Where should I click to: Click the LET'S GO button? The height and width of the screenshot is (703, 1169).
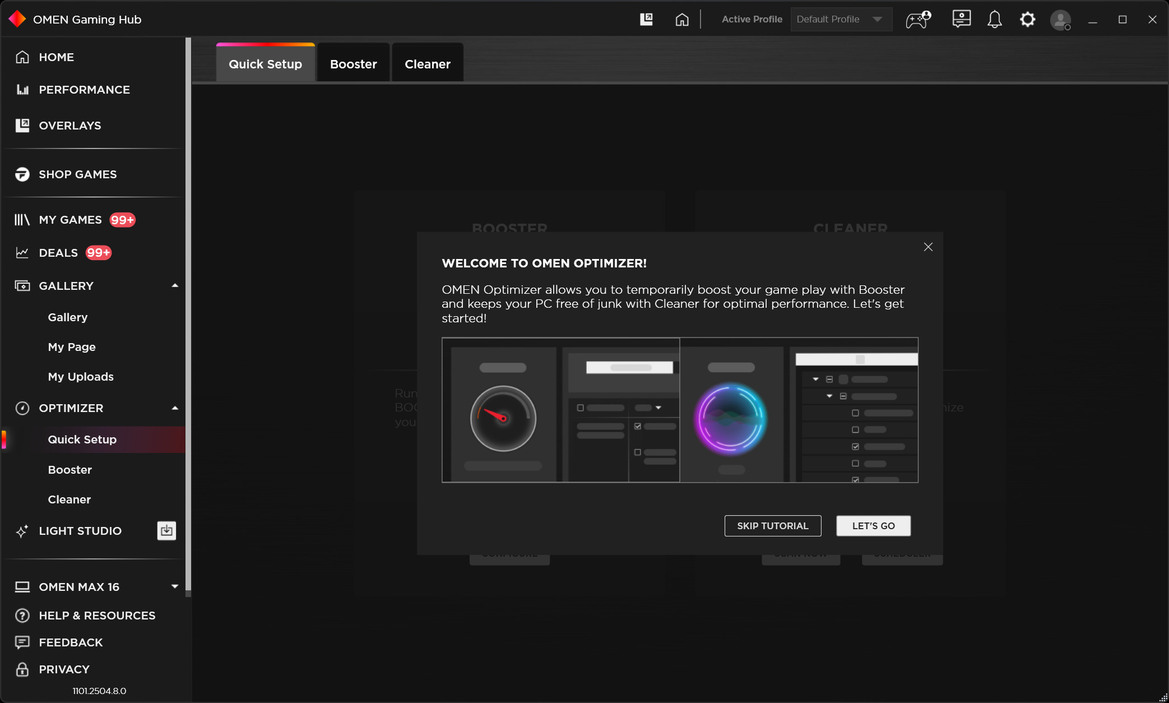coord(873,526)
